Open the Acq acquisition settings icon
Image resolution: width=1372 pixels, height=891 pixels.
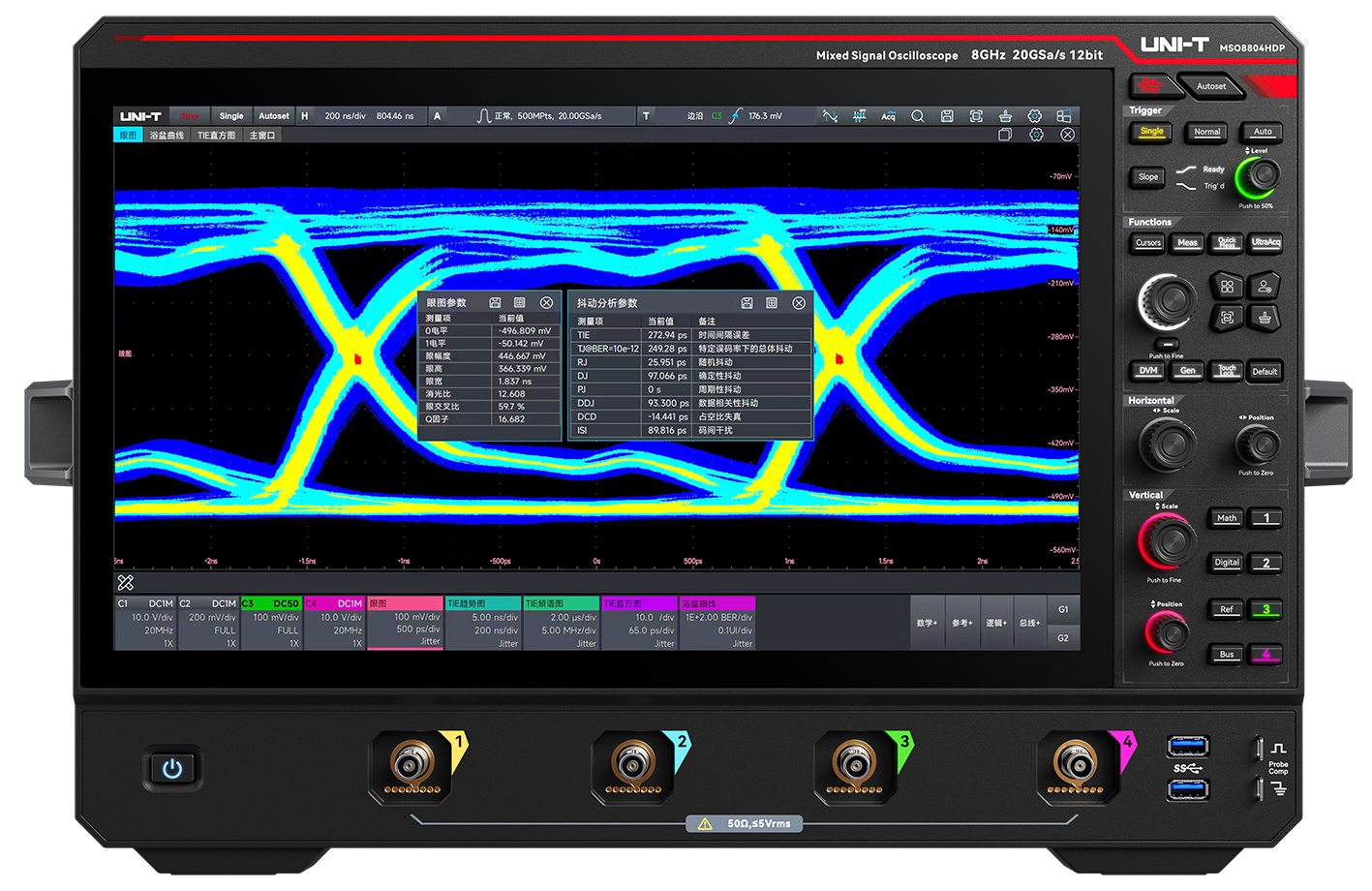[888, 116]
